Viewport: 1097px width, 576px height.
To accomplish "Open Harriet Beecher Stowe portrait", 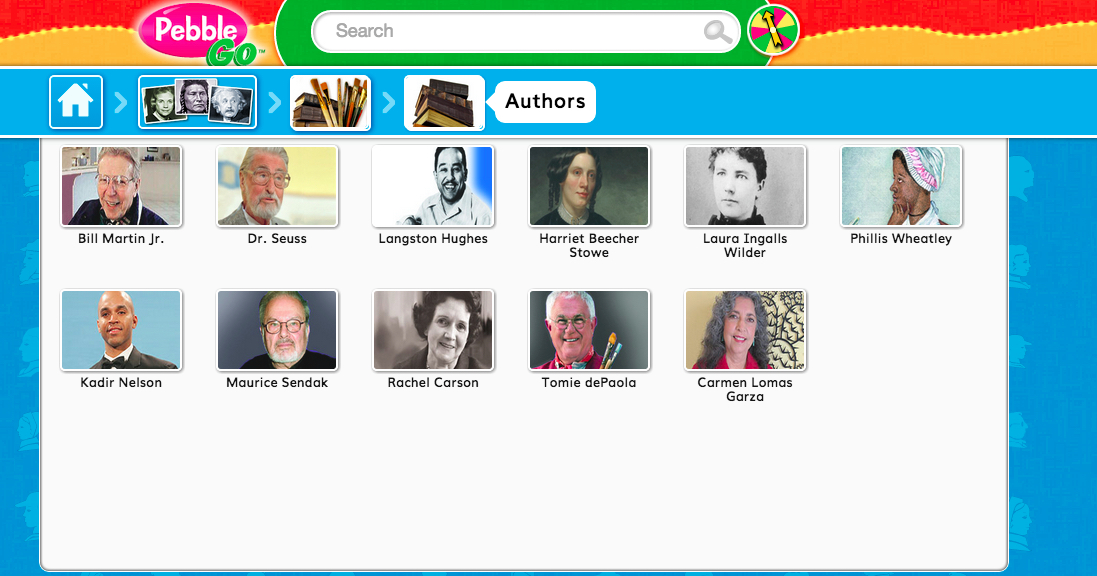I will 589,186.
